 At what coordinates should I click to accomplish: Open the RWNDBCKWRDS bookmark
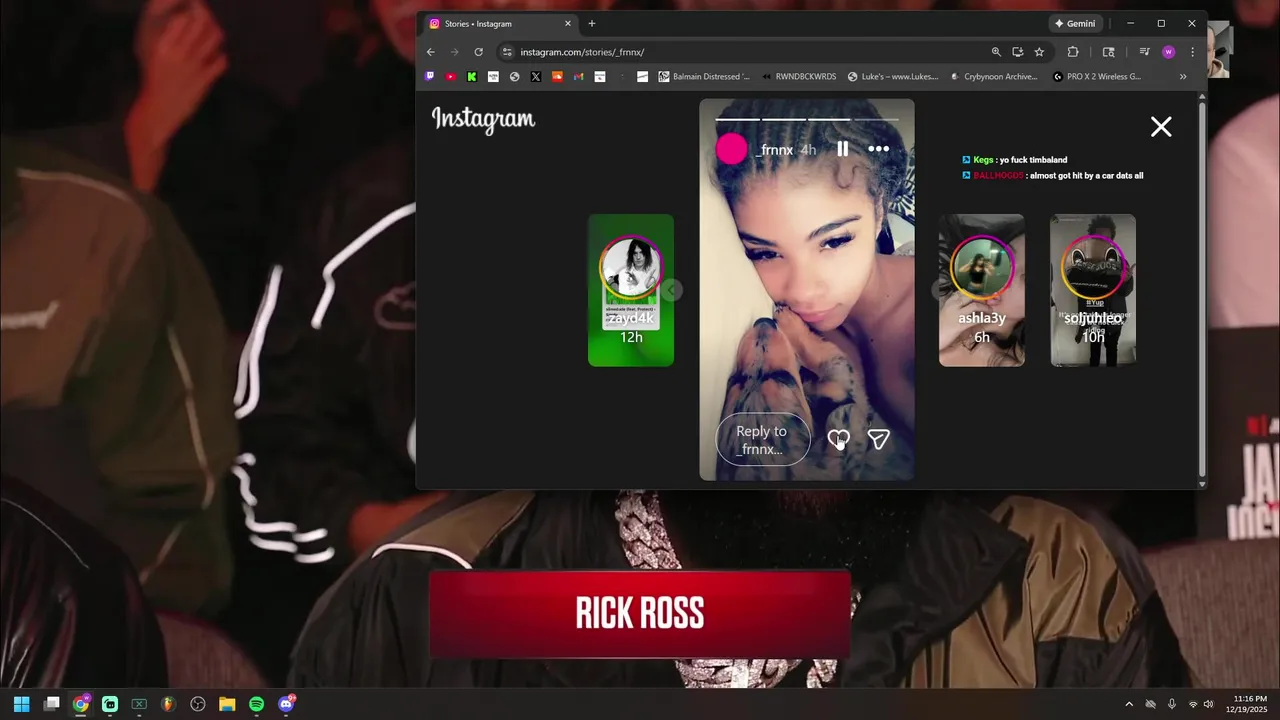(800, 76)
